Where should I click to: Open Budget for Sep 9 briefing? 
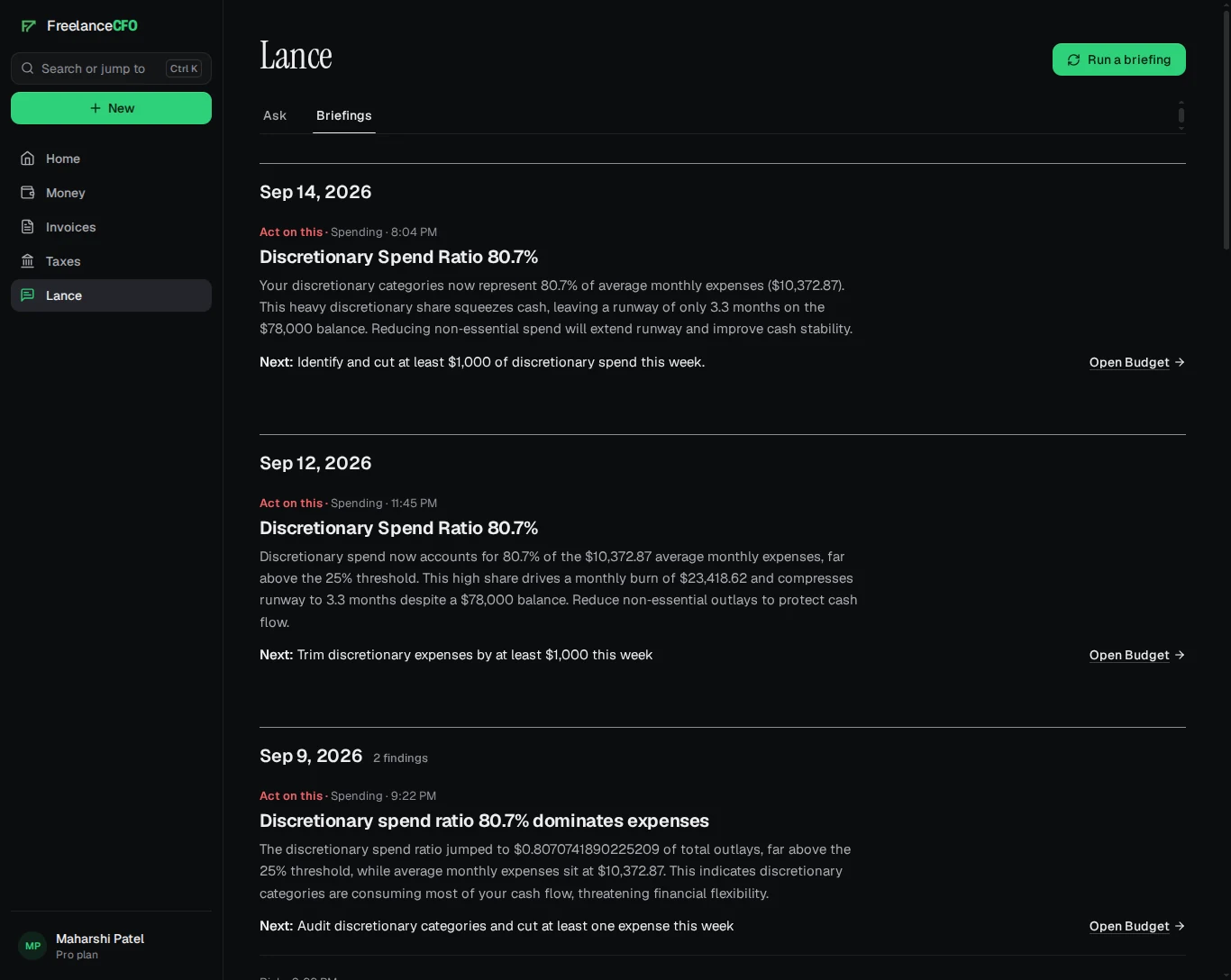pyautogui.click(x=1137, y=926)
